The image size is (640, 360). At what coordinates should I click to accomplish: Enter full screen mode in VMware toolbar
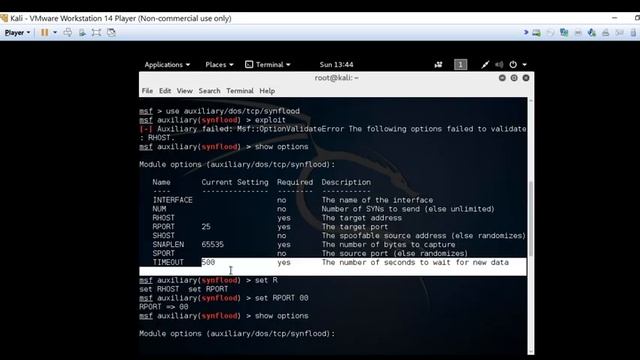96,33
